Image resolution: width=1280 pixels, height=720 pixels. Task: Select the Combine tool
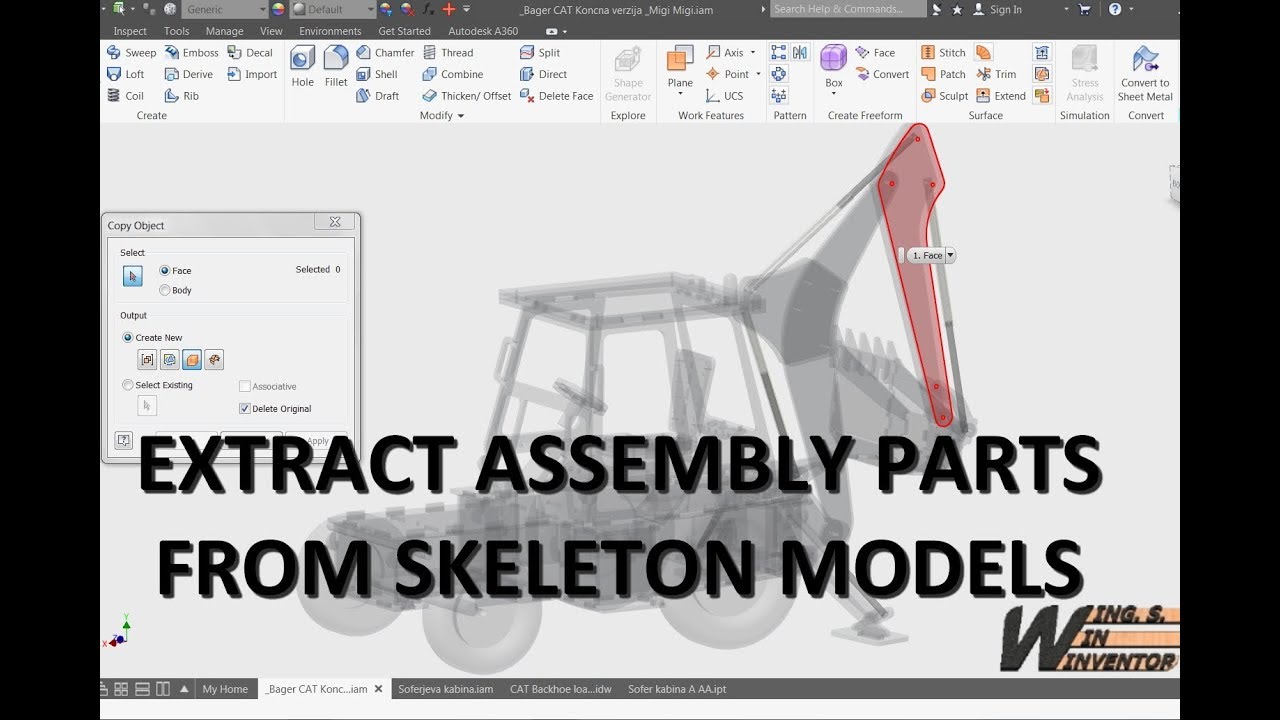(x=453, y=74)
